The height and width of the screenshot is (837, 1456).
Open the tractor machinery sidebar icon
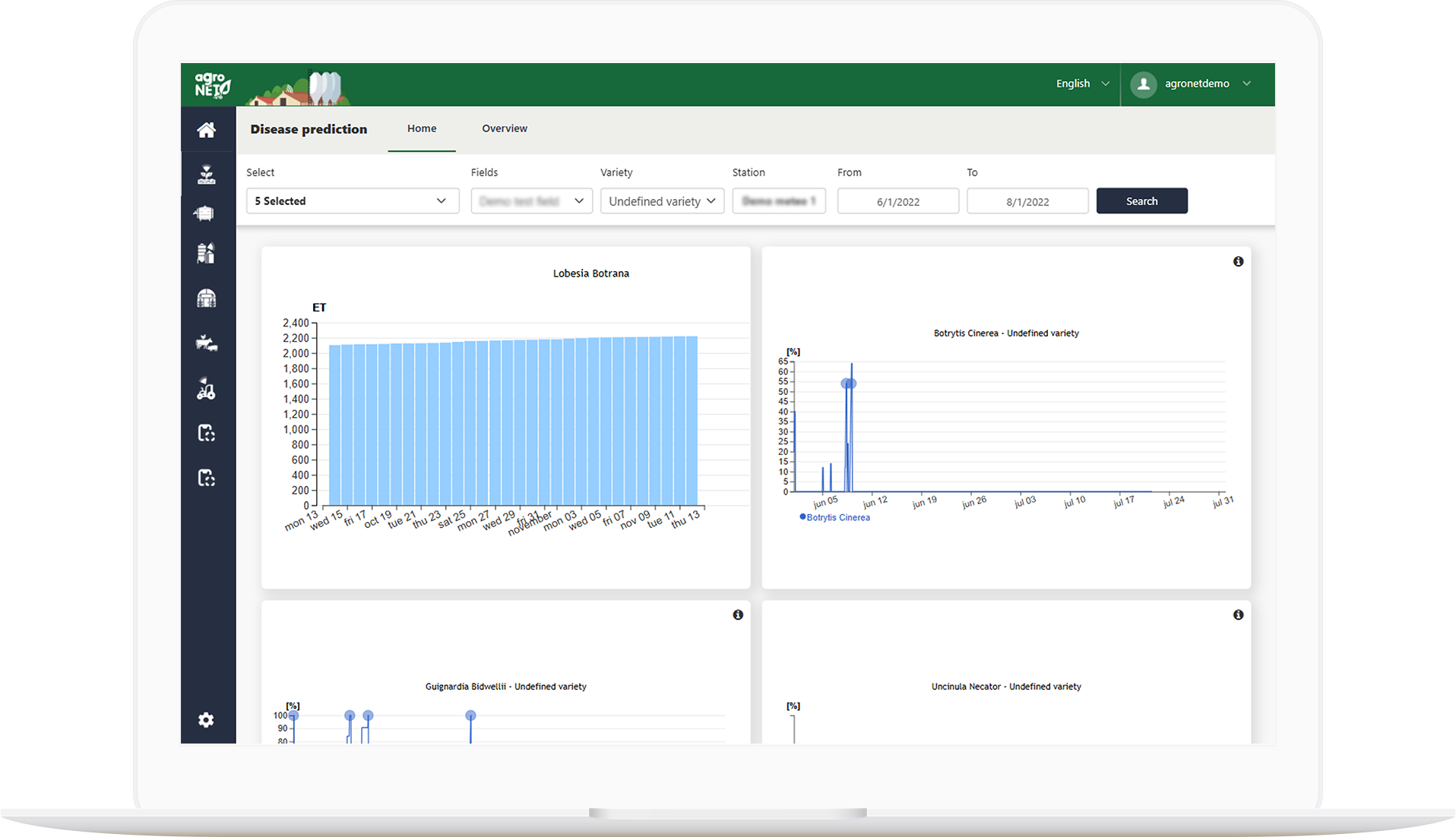pyautogui.click(x=206, y=388)
